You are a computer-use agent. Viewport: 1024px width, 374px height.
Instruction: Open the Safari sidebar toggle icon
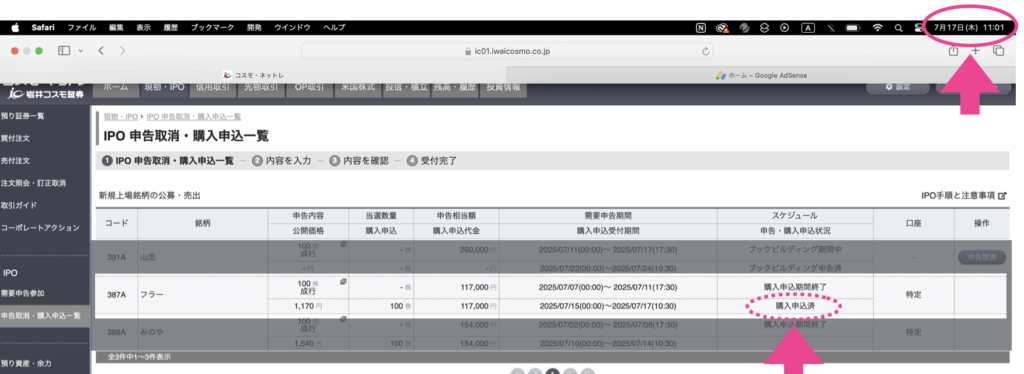click(x=64, y=50)
